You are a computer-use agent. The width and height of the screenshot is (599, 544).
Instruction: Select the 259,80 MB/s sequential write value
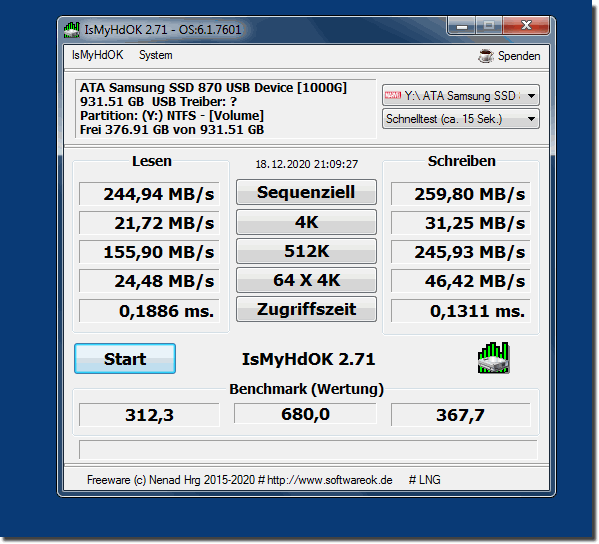click(461, 194)
